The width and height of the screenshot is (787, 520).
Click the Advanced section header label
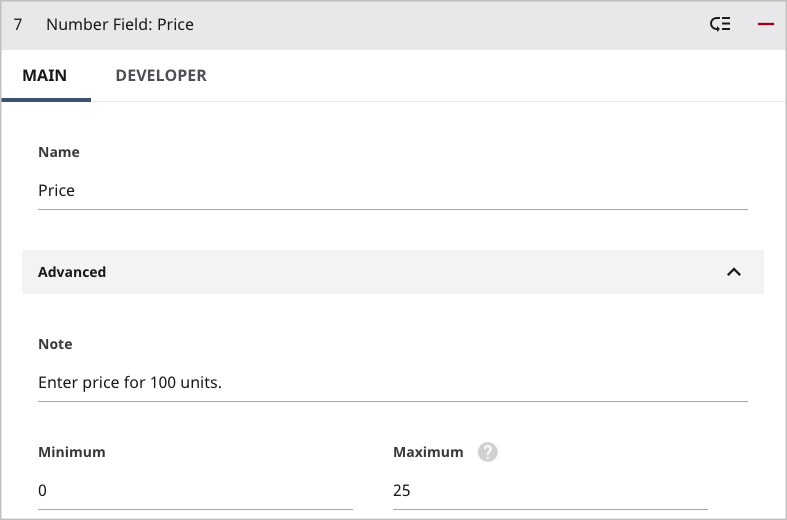[x=72, y=272]
